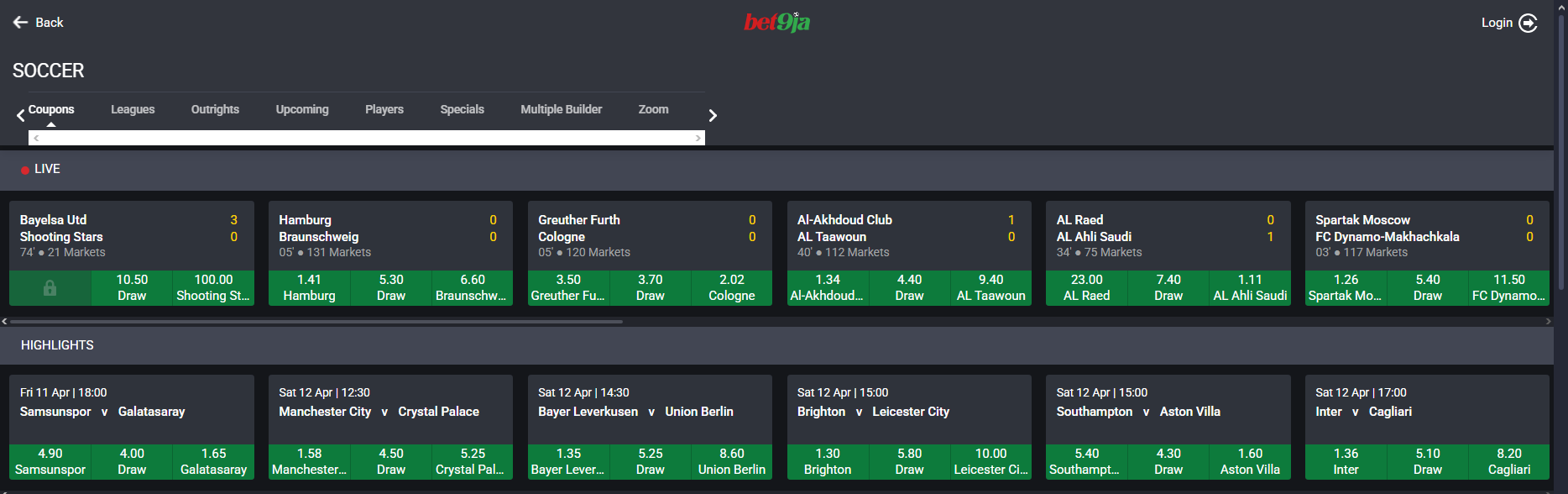
Task: Open the Southampton v Aston Villa fixture
Action: 1168,410
